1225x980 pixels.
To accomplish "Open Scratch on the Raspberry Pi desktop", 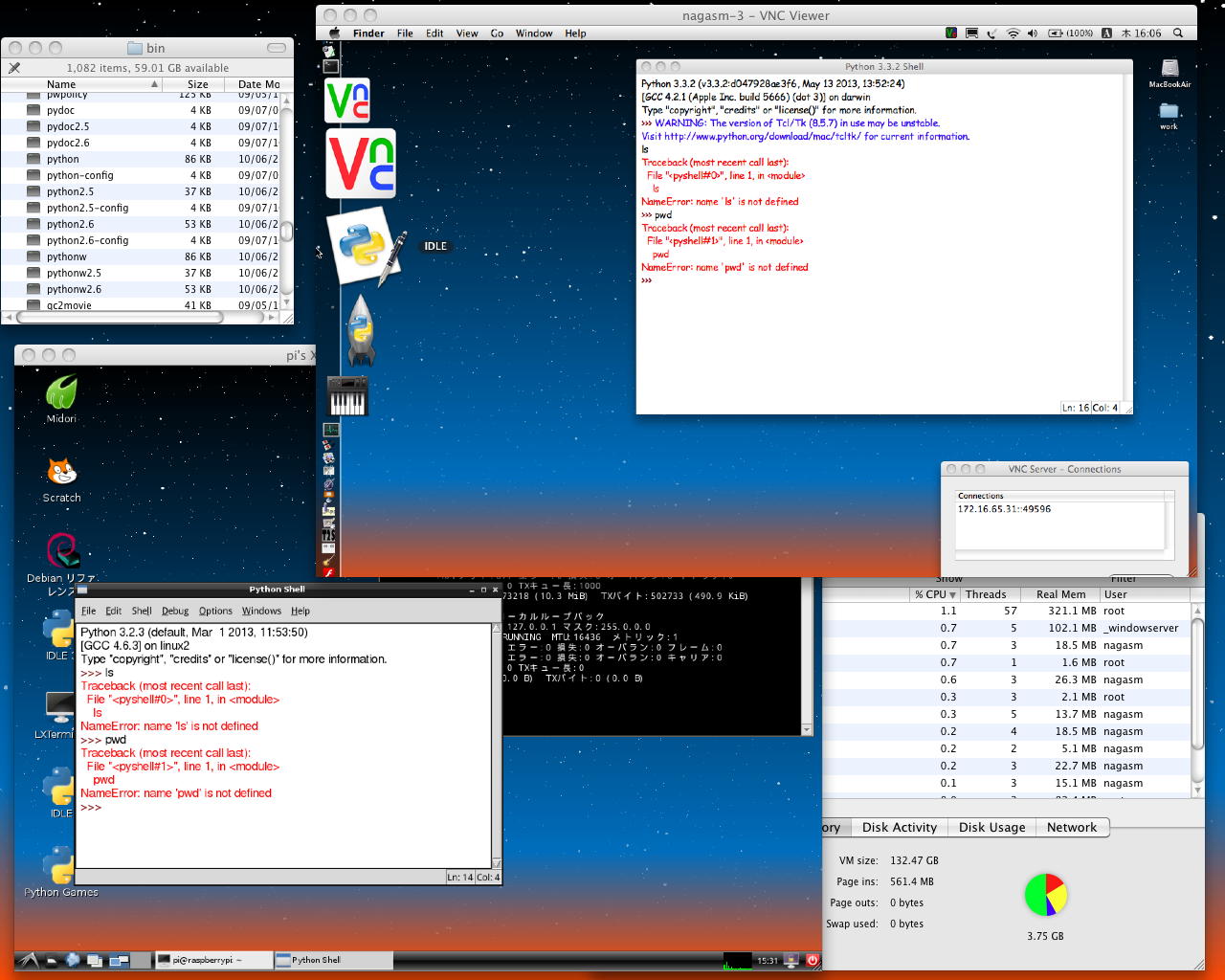I will (x=61, y=473).
